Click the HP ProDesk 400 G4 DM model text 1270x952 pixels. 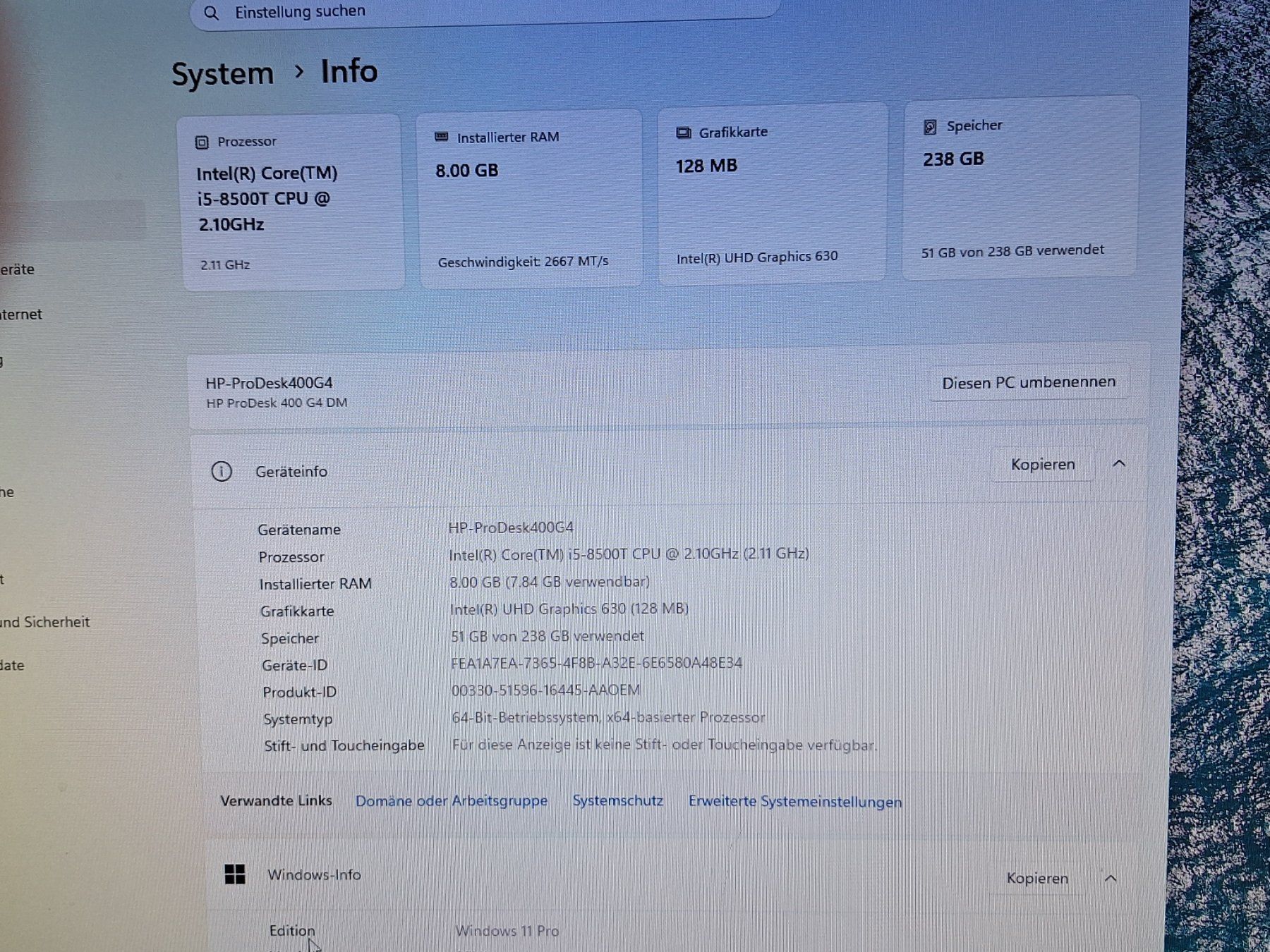pyautogui.click(x=277, y=403)
